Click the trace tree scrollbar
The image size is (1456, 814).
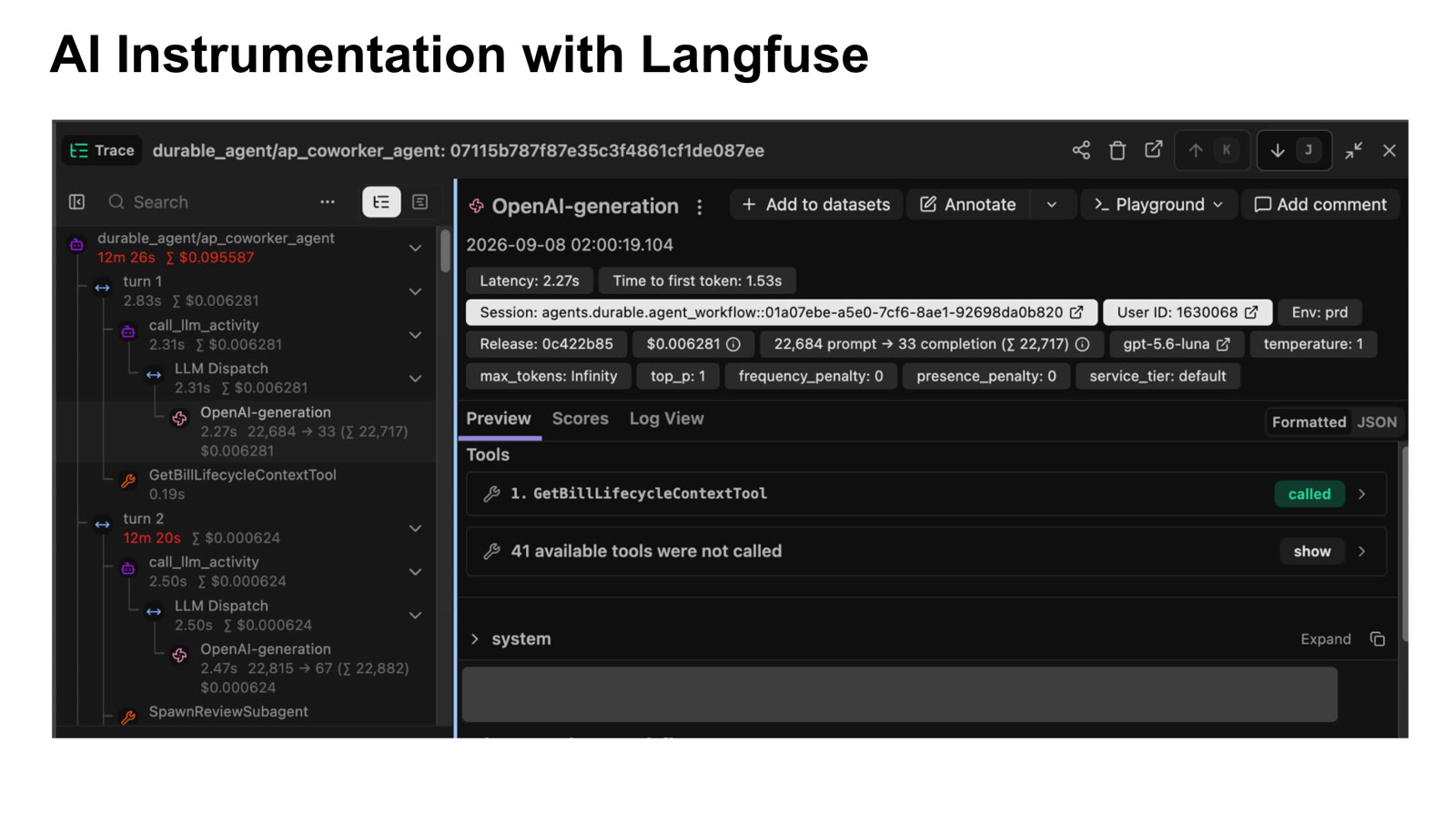coord(445,251)
